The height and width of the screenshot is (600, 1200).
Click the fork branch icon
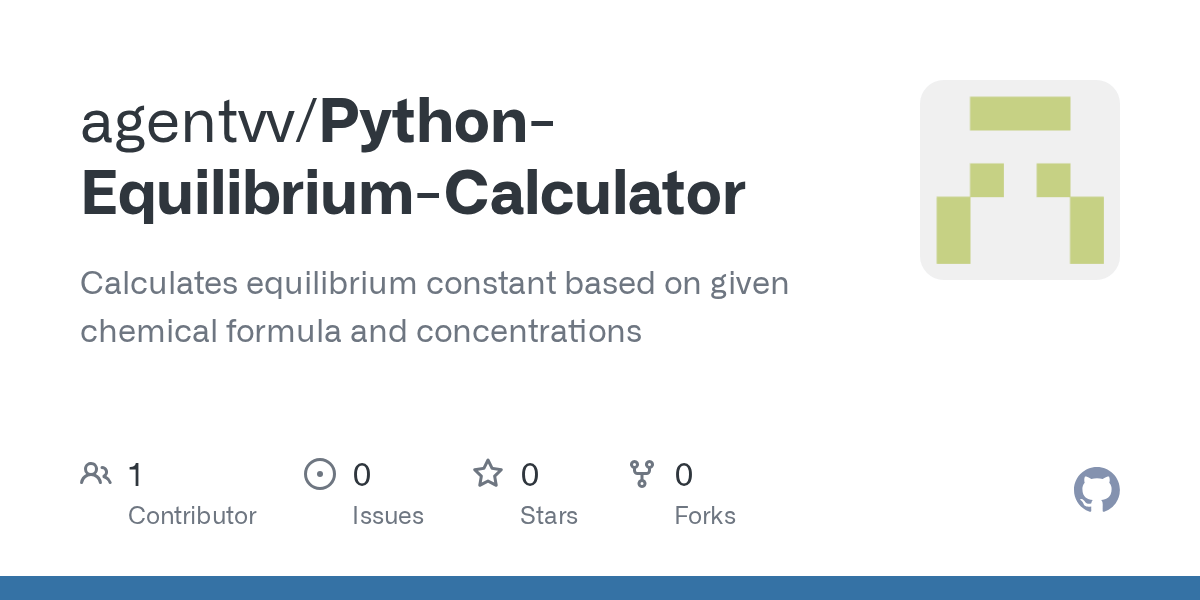tap(641, 474)
